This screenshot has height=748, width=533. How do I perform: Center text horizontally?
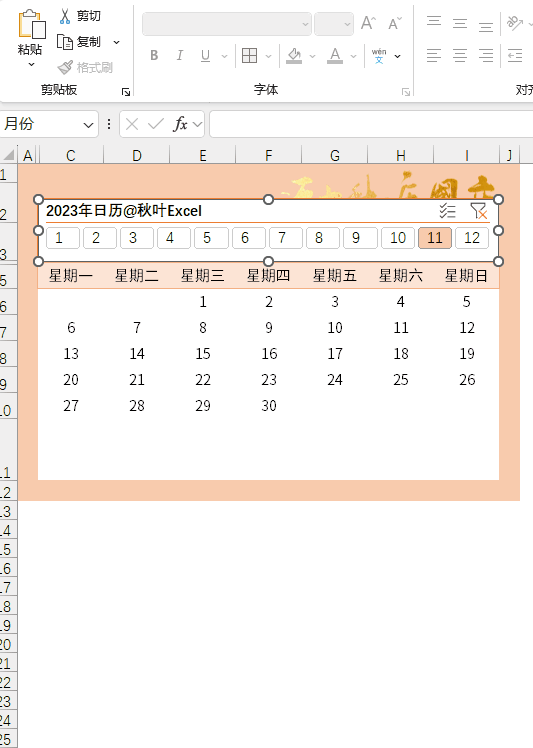pyautogui.click(x=460, y=56)
